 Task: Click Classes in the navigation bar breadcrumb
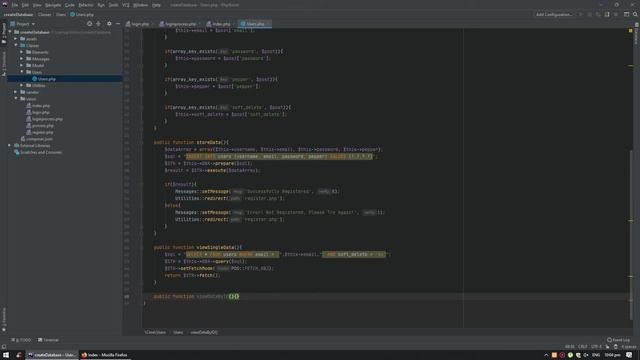click(44, 14)
